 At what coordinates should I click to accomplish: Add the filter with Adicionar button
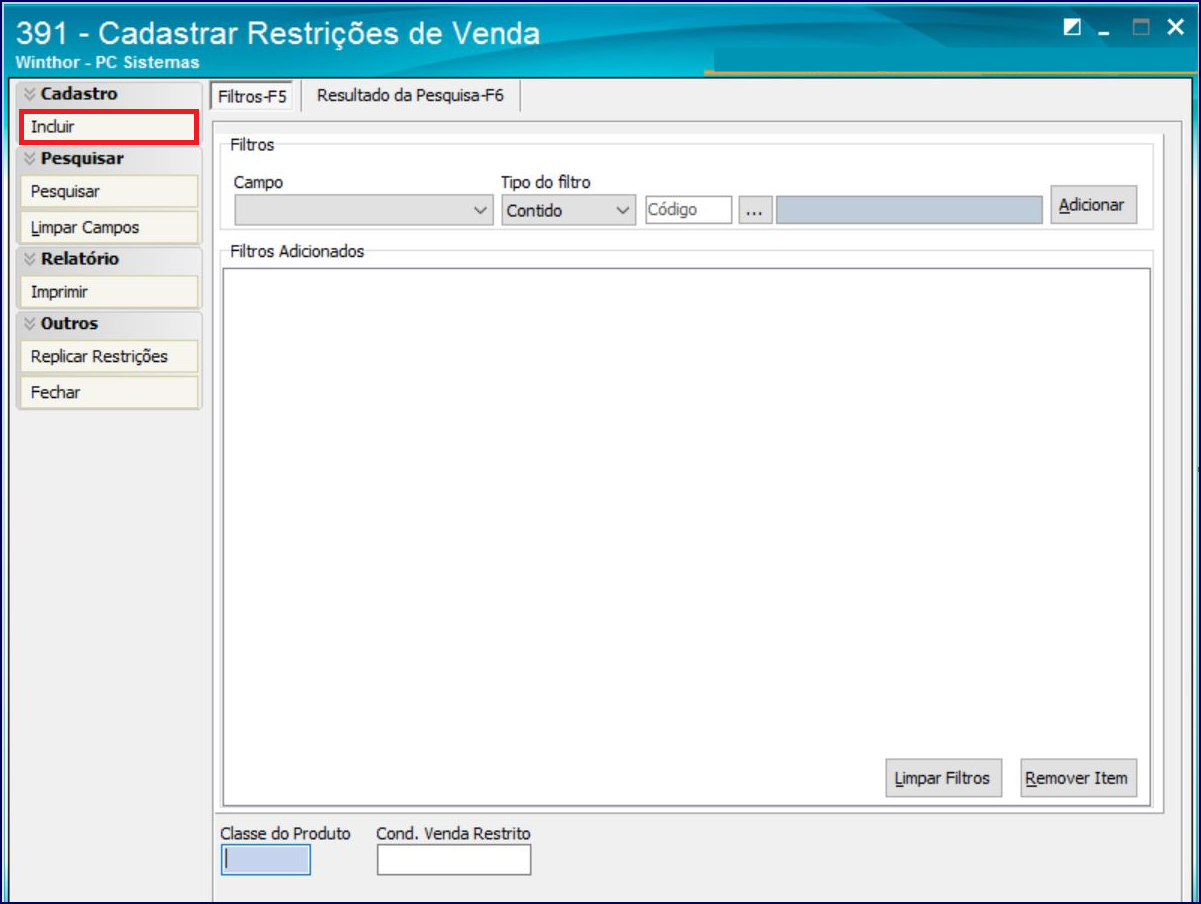click(1093, 205)
